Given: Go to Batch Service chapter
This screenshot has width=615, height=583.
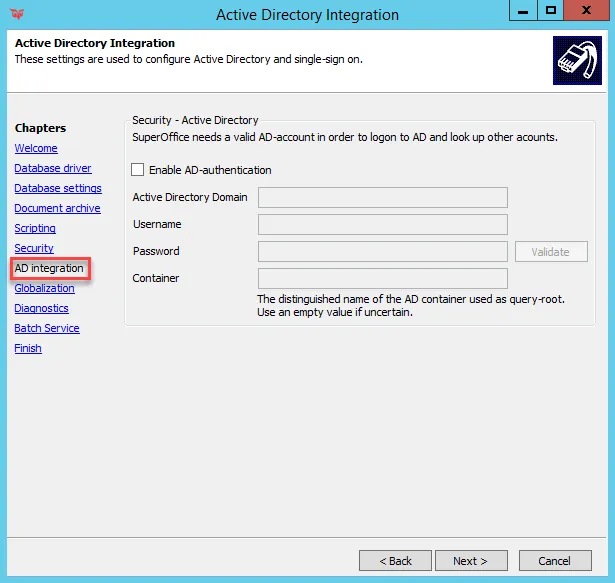Looking at the screenshot, I should coord(47,328).
